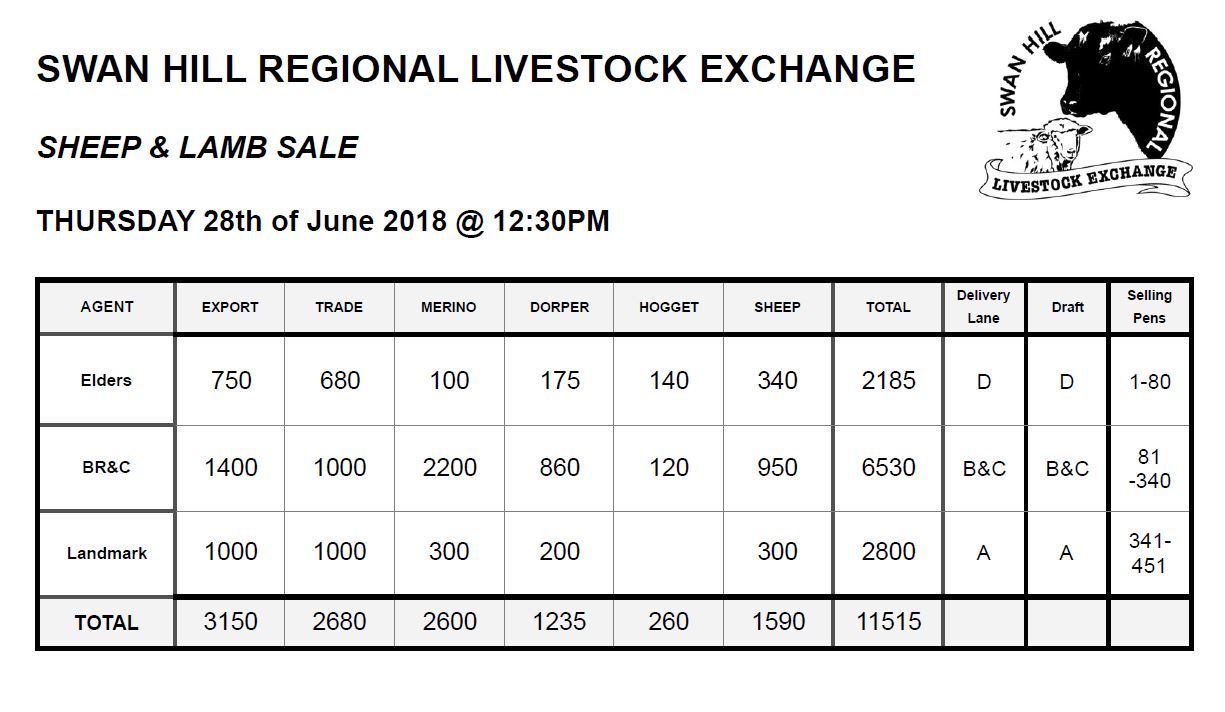Click the Dorper total value 1235

tap(559, 622)
